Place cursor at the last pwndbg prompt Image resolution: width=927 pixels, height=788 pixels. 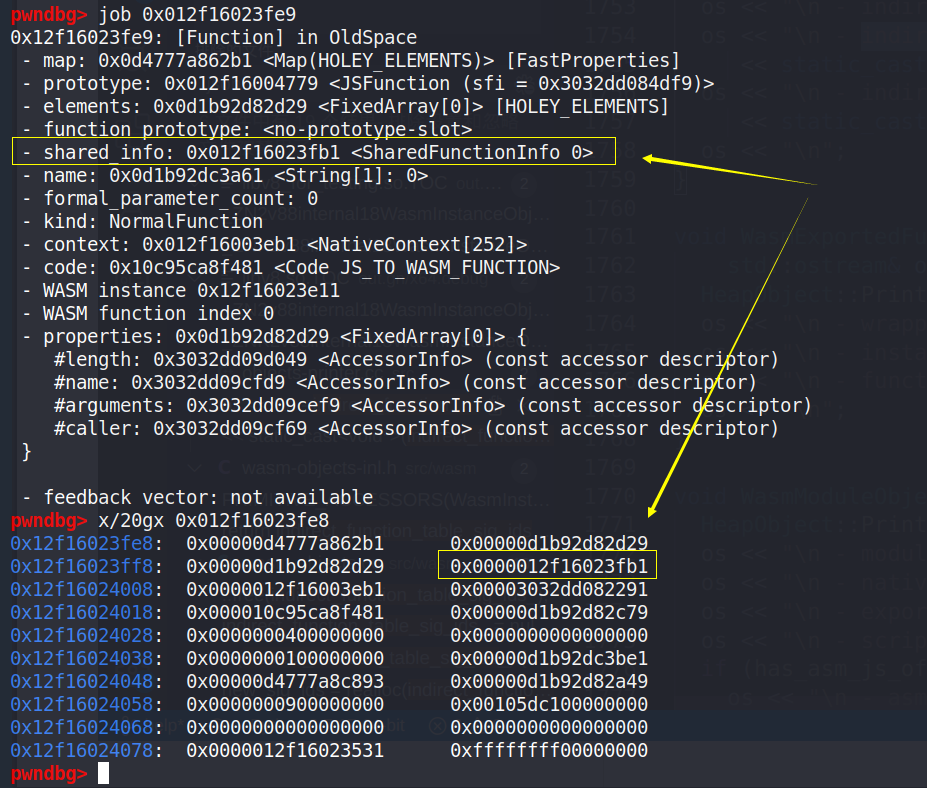point(103,773)
